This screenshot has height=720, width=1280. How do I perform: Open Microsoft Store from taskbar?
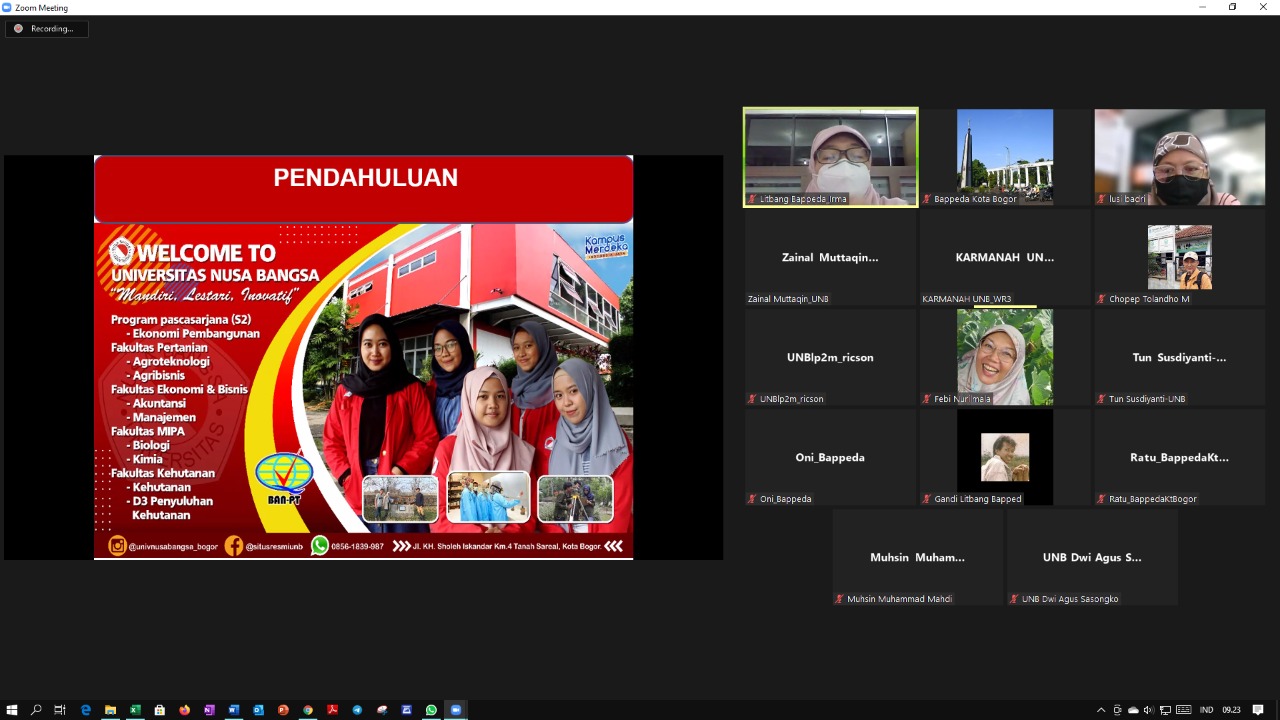[159, 710]
